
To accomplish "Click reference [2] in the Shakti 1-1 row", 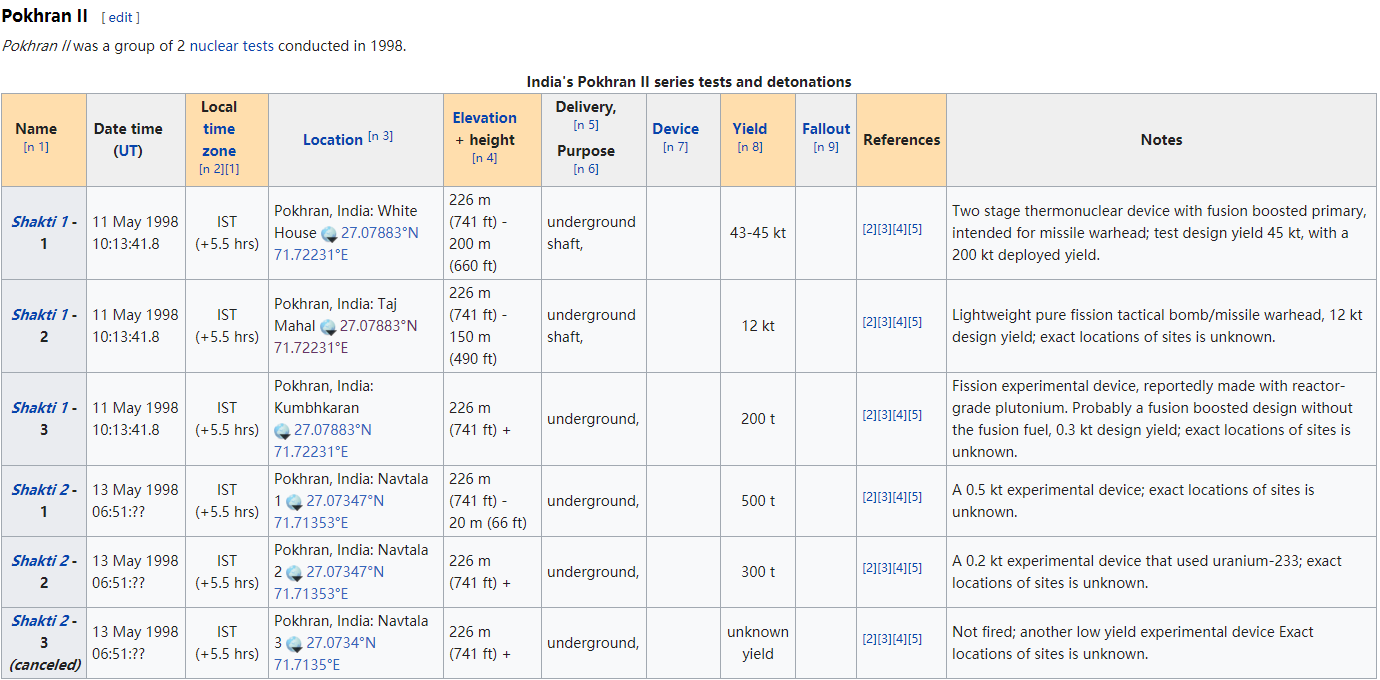I will 868,229.
